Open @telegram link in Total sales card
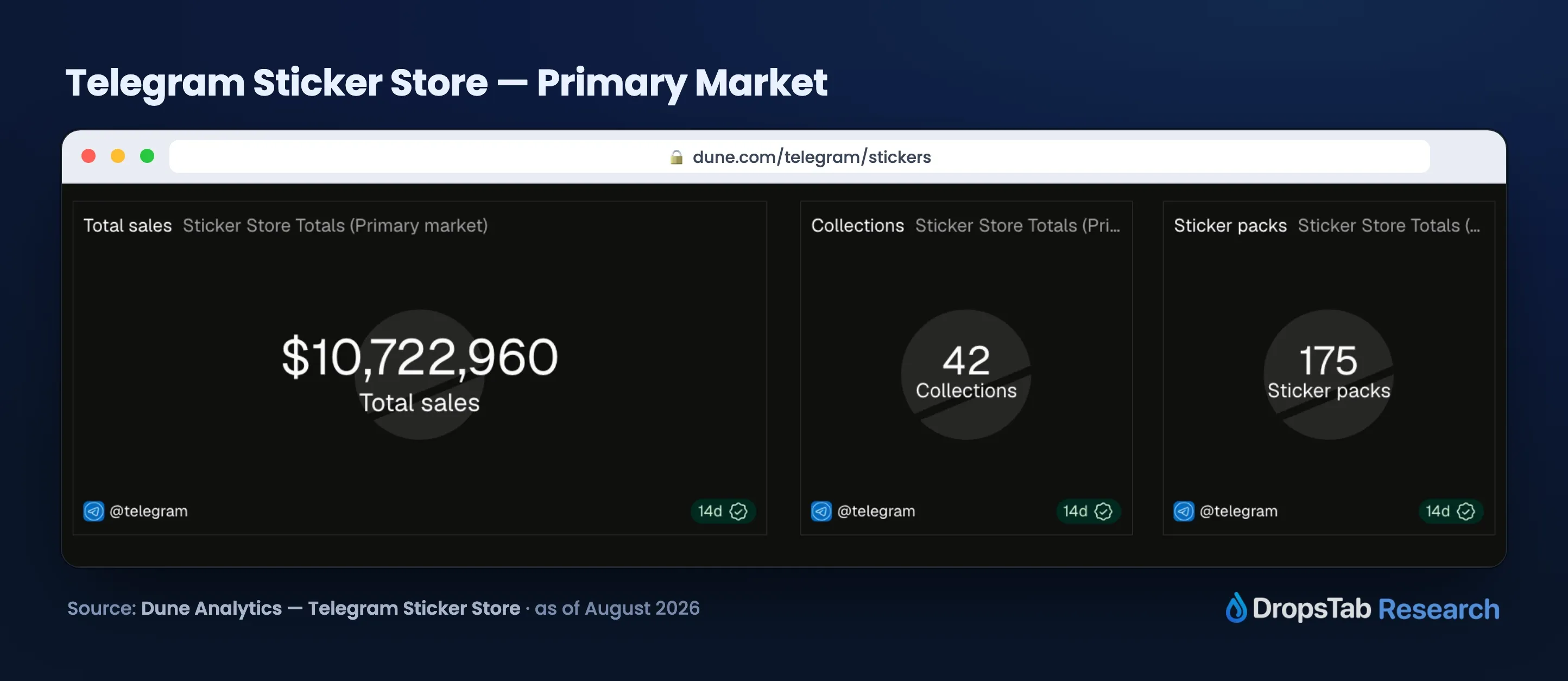Image resolution: width=1568 pixels, height=681 pixels. (x=149, y=511)
